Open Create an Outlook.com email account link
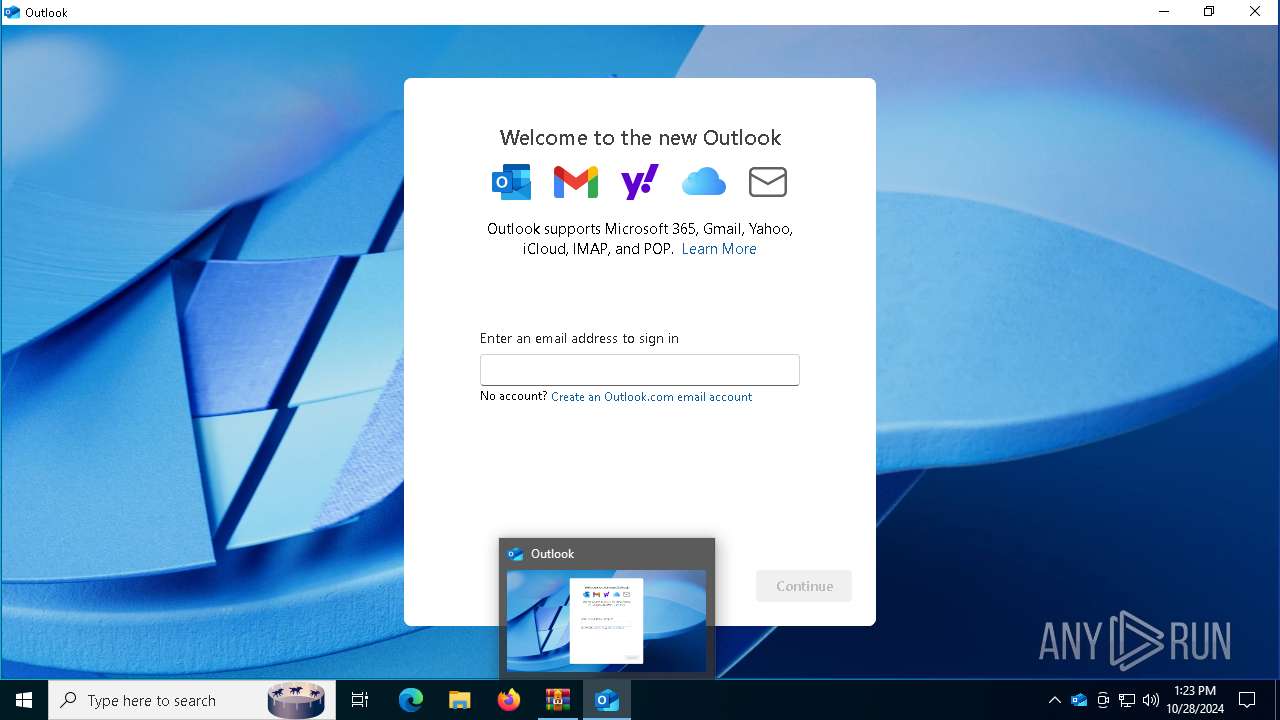Image resolution: width=1280 pixels, height=720 pixels. 651,397
